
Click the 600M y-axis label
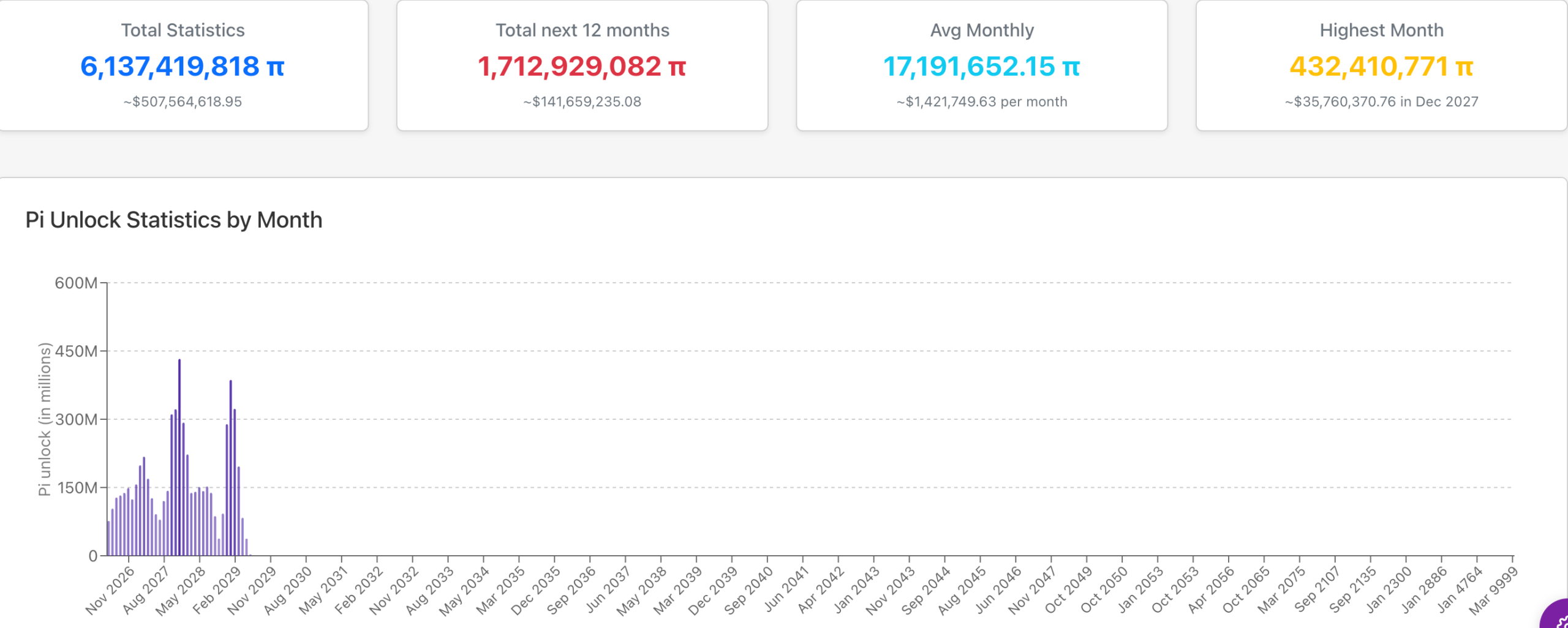coord(76,283)
